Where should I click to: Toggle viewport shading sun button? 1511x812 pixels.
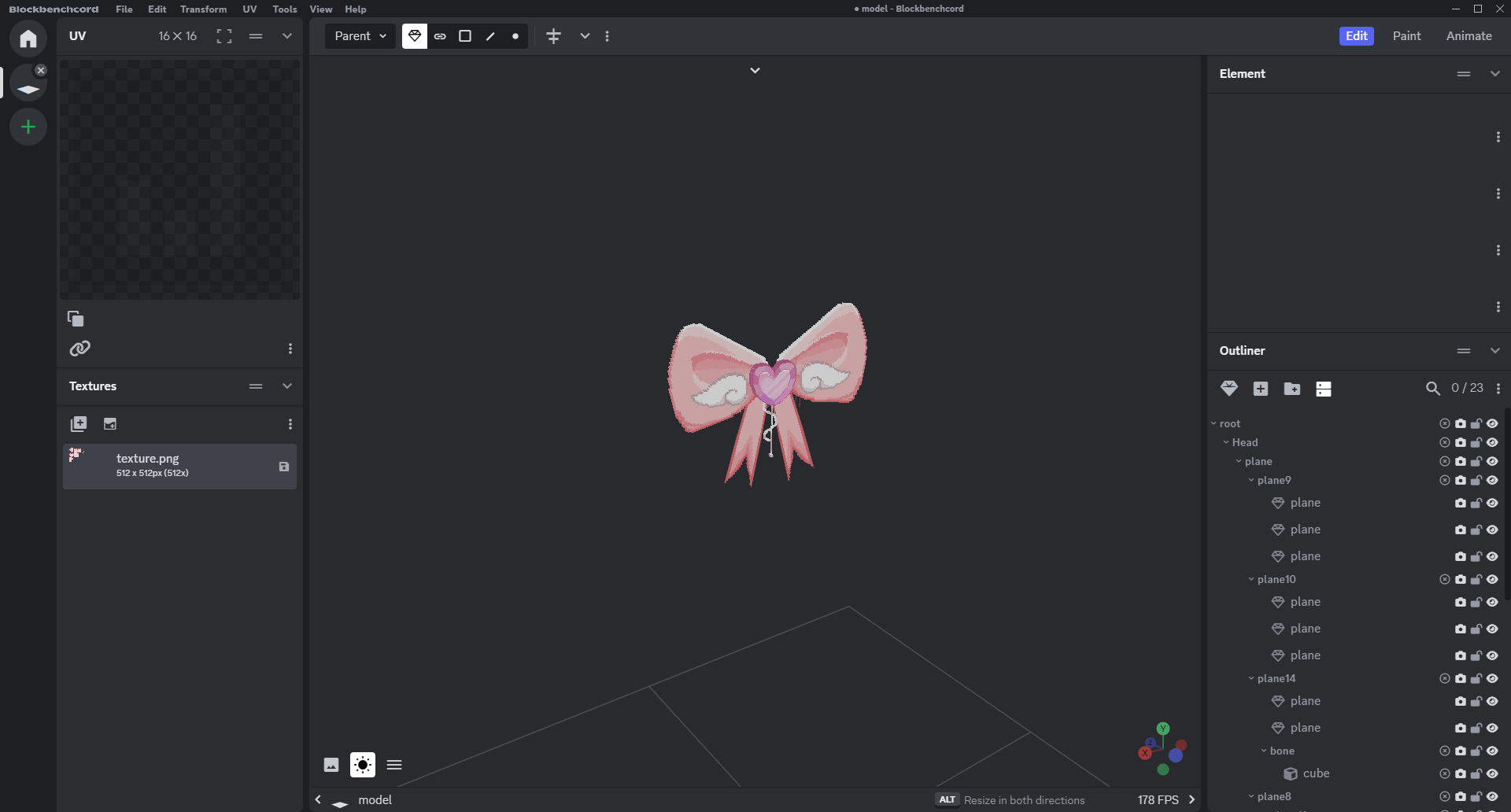[x=363, y=765]
